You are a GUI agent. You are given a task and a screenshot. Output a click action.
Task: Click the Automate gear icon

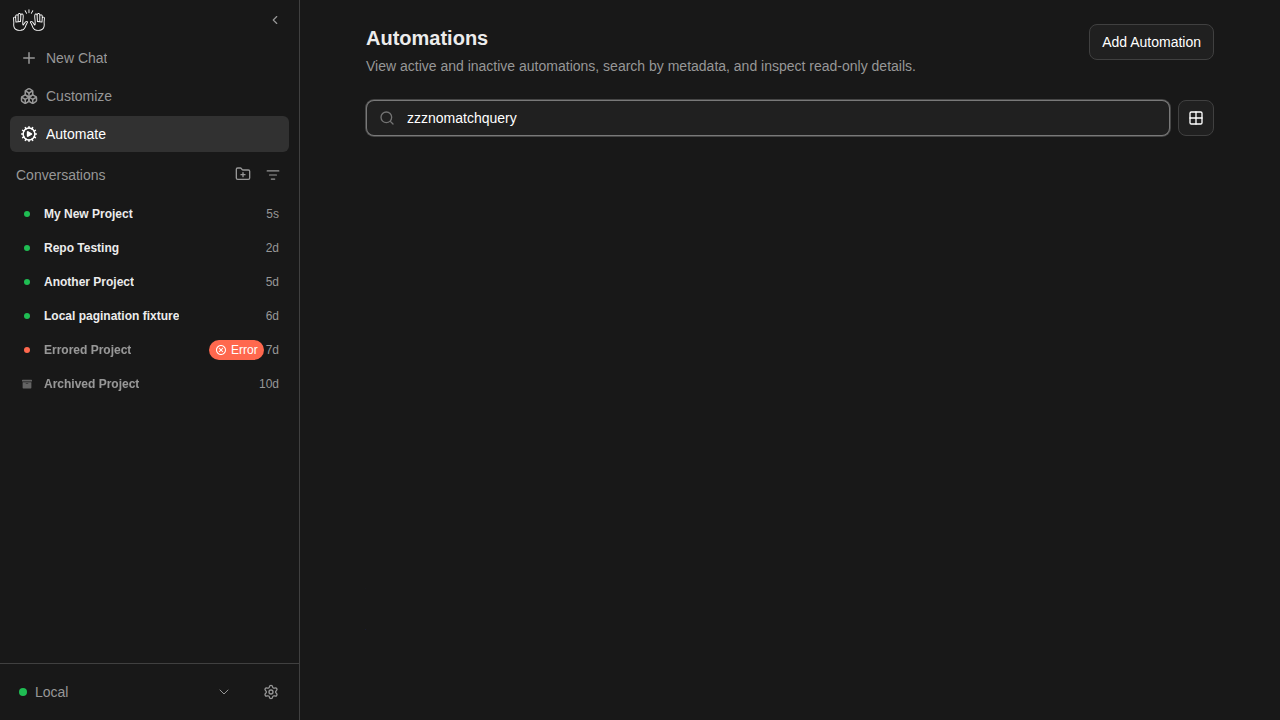point(29,134)
